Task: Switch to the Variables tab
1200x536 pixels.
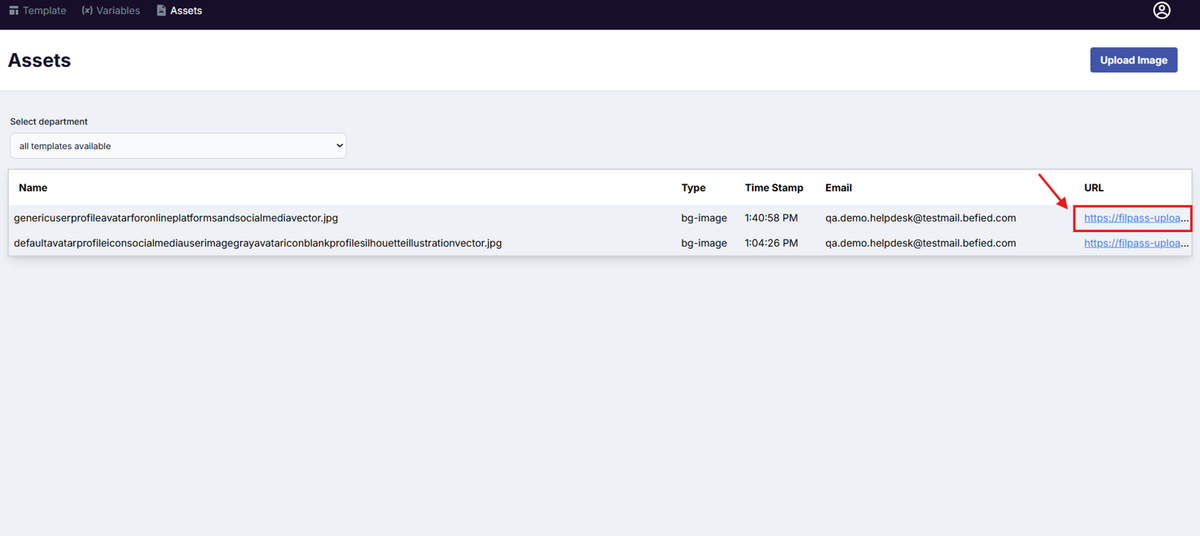Action: click(x=110, y=11)
